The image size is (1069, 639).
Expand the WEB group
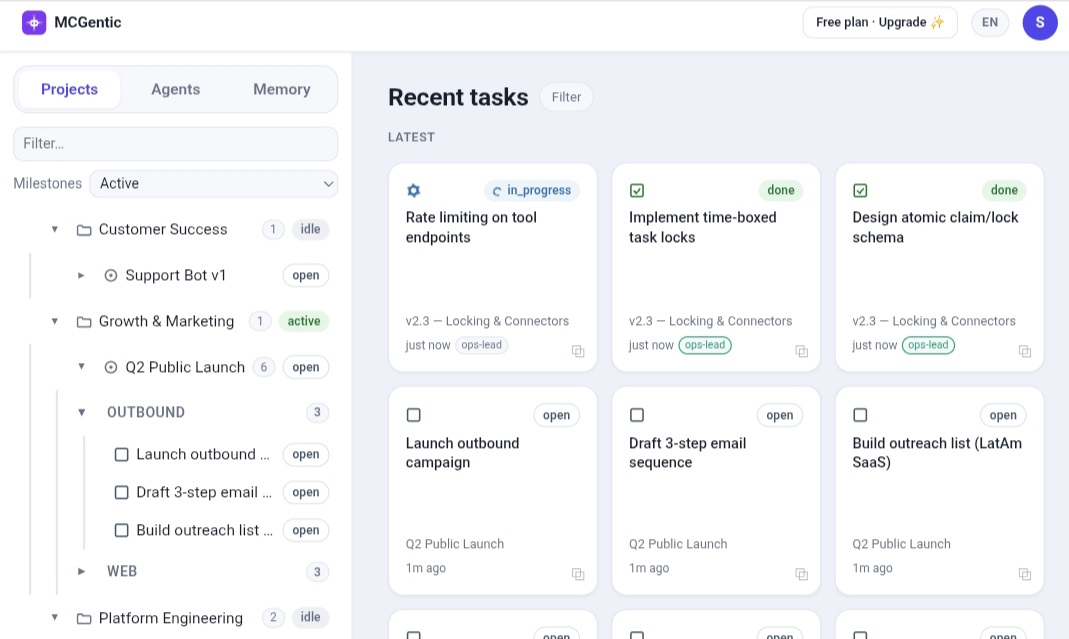pyautogui.click(x=81, y=571)
